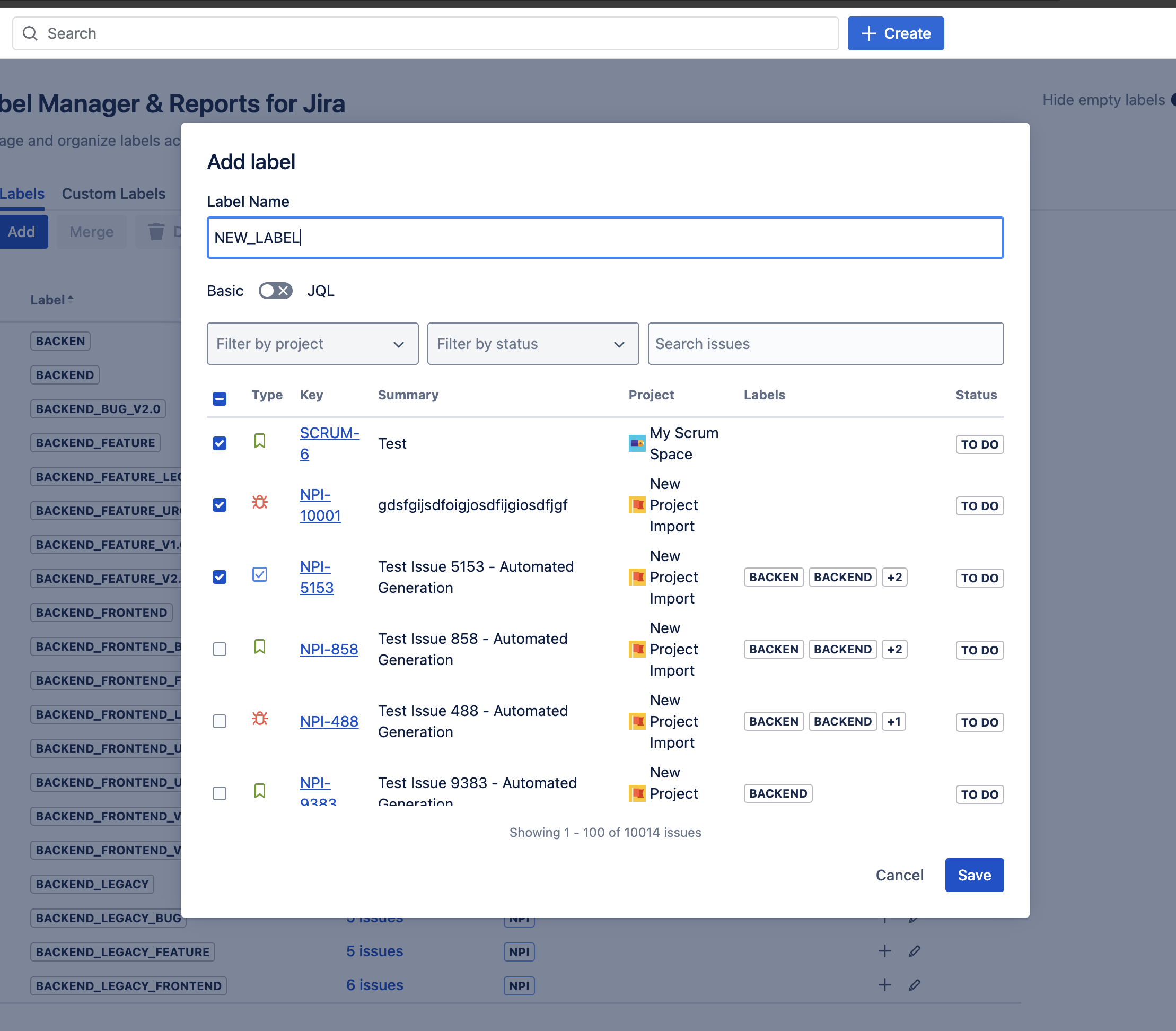
Task: Click the Label column sort arrow
Action: (x=70, y=299)
